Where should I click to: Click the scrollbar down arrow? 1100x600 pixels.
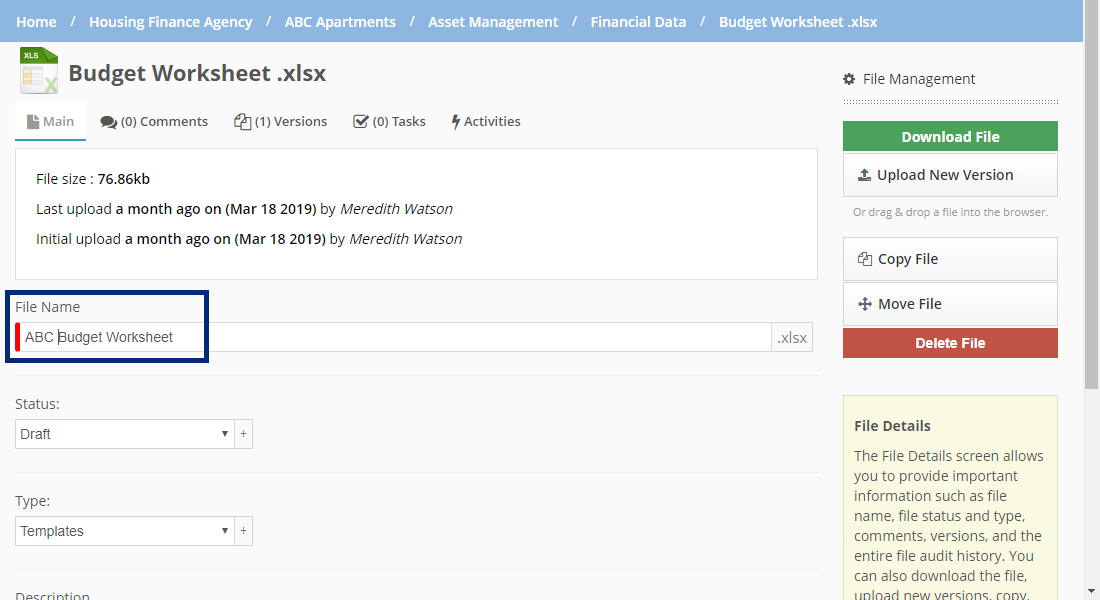click(x=1091, y=592)
